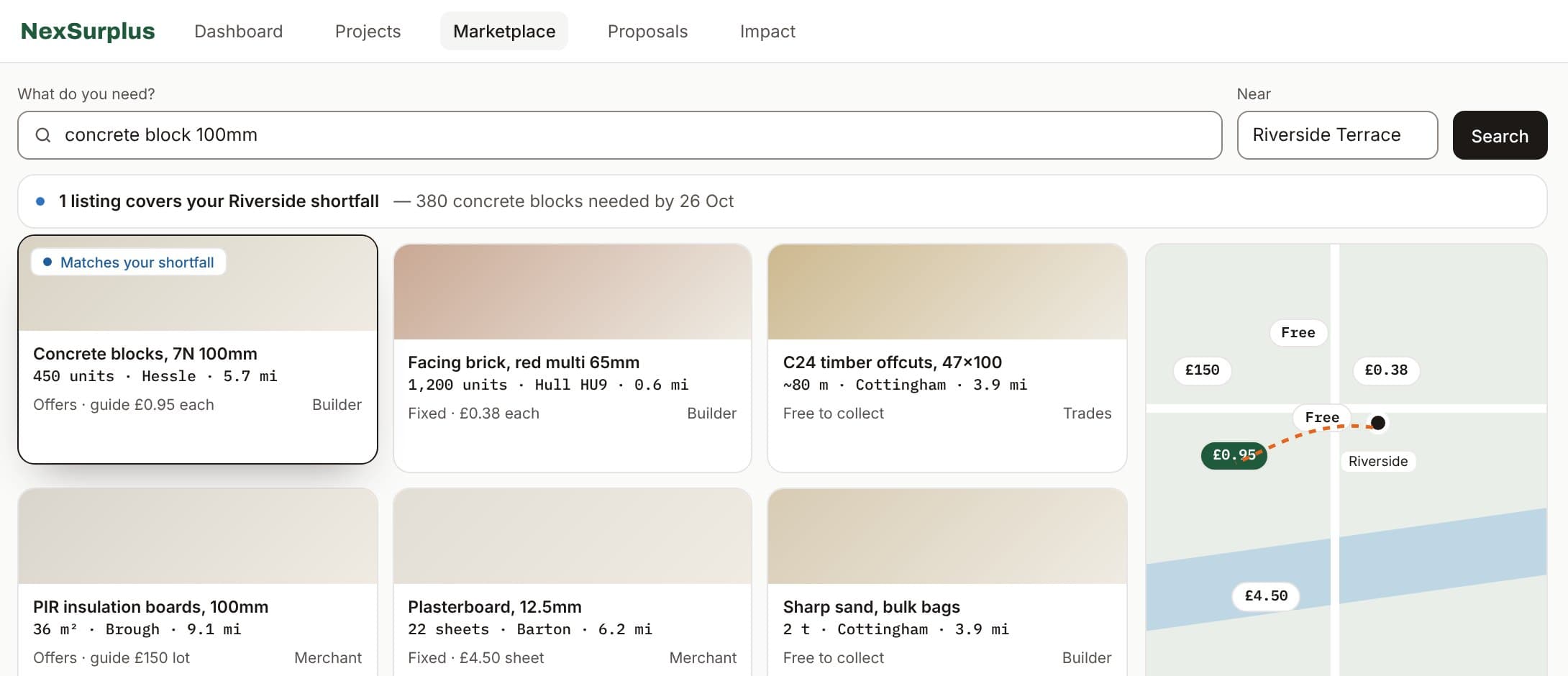This screenshot has width=1568, height=676.
Task: Switch to the Proposals tab
Action: click(x=647, y=31)
